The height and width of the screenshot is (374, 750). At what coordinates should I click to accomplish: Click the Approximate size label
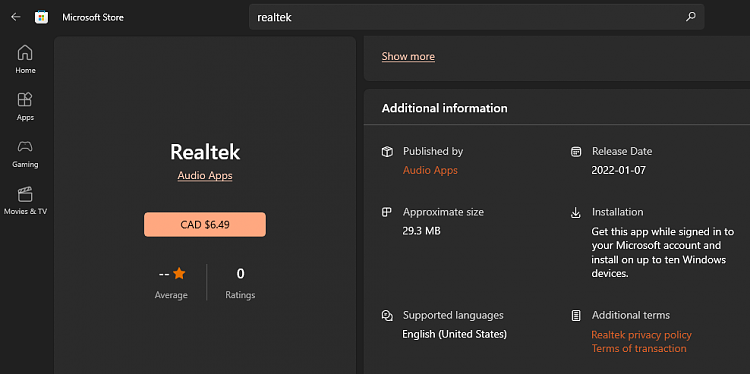(443, 212)
